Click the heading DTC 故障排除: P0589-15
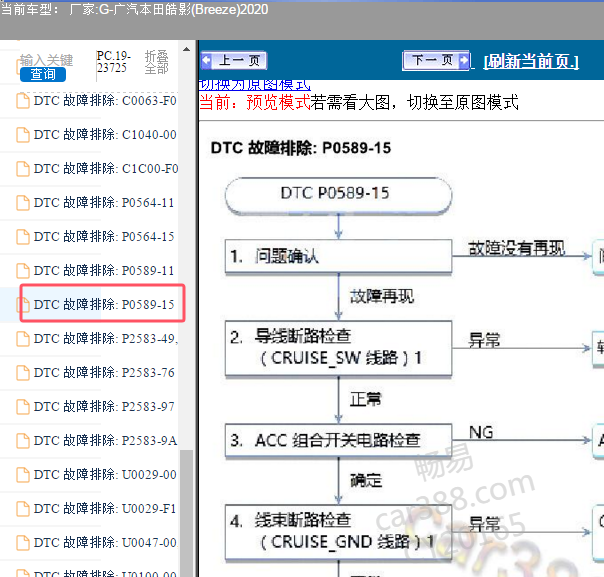 click(301, 148)
